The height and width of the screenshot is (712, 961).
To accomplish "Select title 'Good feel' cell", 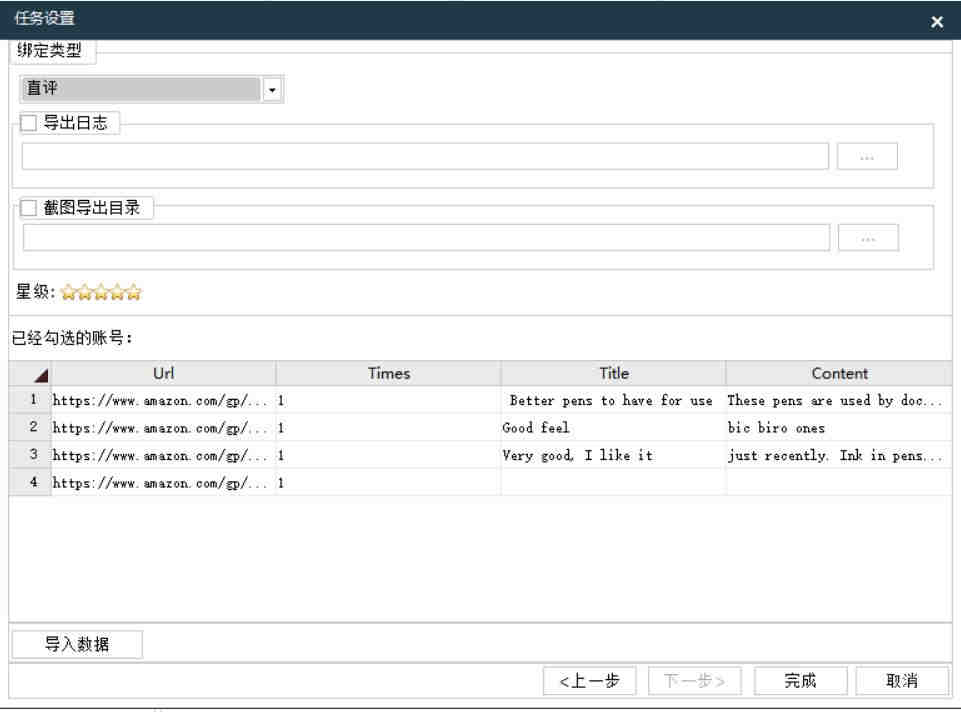I will click(x=613, y=428).
